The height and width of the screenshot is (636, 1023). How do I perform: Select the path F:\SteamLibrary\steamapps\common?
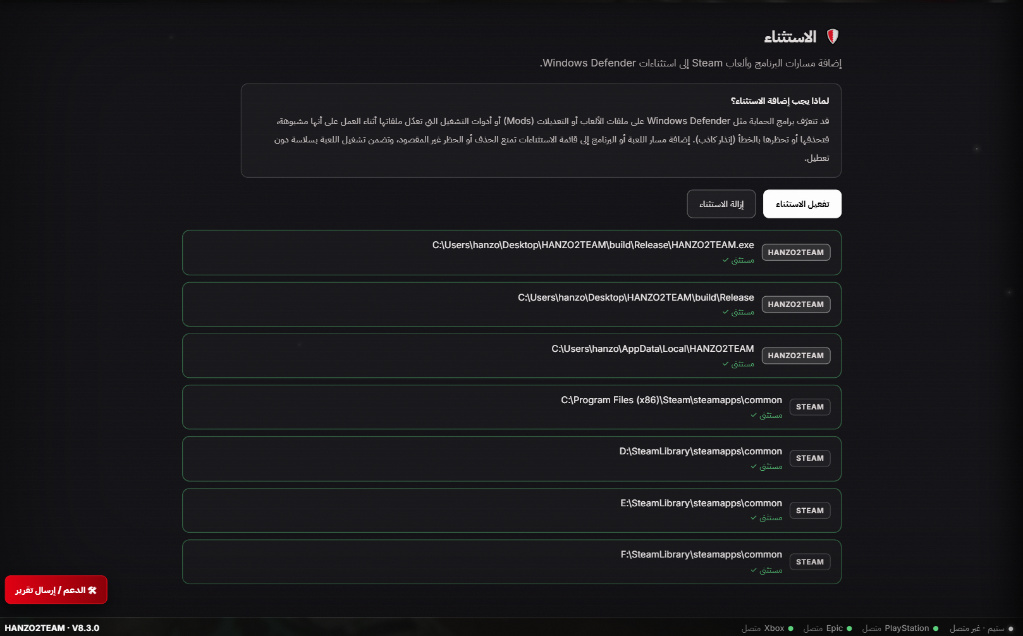click(701, 554)
